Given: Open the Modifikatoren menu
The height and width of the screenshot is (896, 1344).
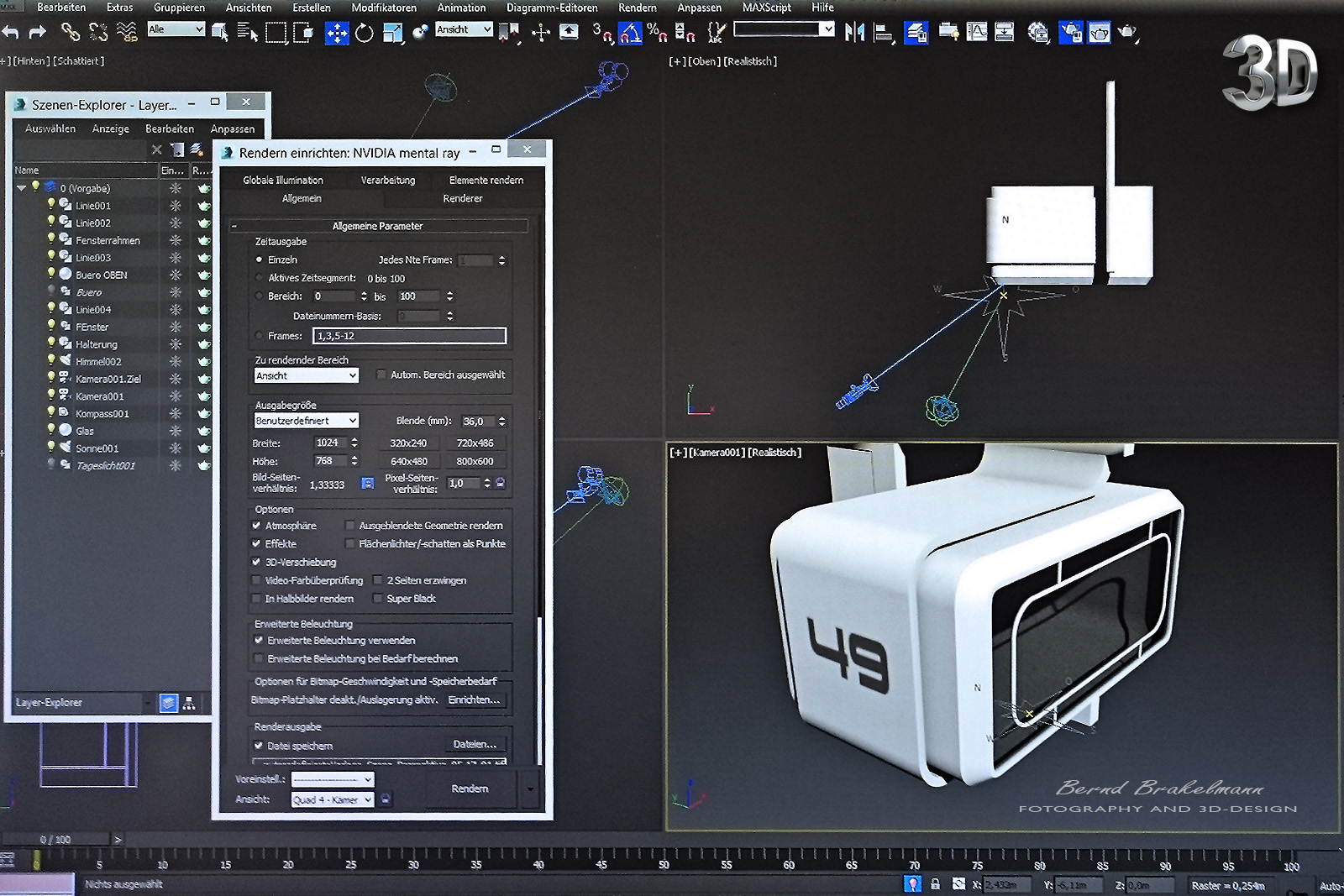Looking at the screenshot, I should pyautogui.click(x=384, y=8).
